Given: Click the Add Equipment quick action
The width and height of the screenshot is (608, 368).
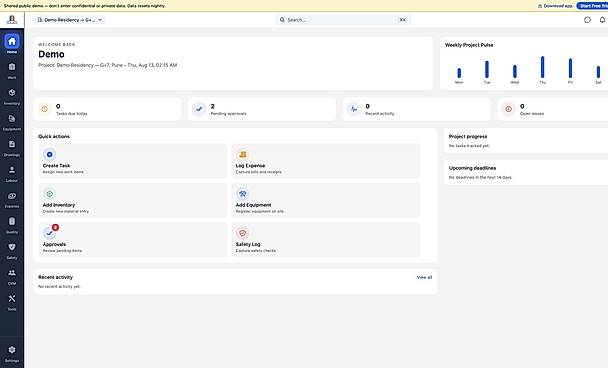Looking at the screenshot, I should pos(326,200).
